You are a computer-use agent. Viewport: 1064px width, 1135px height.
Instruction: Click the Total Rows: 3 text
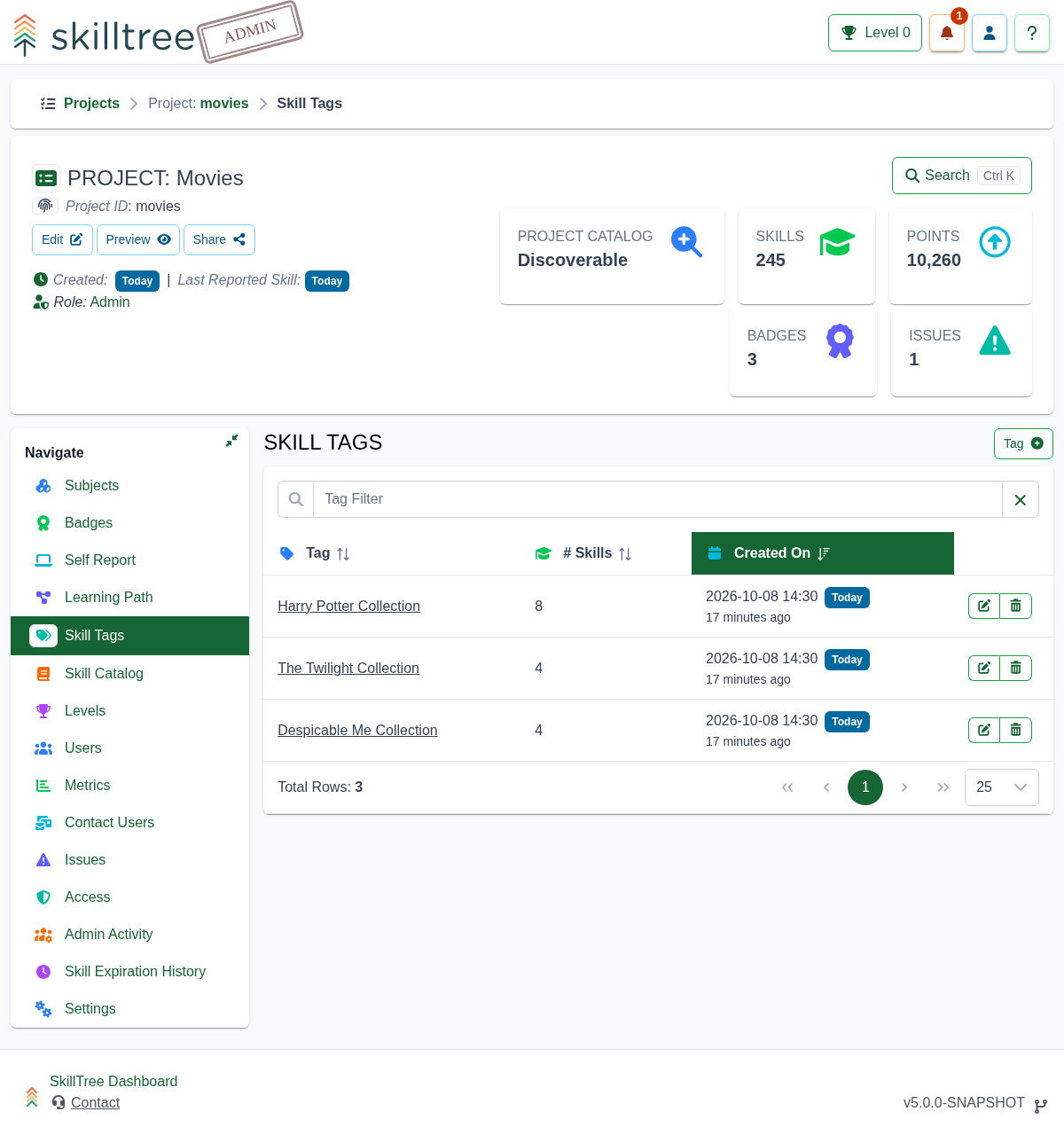(x=320, y=787)
